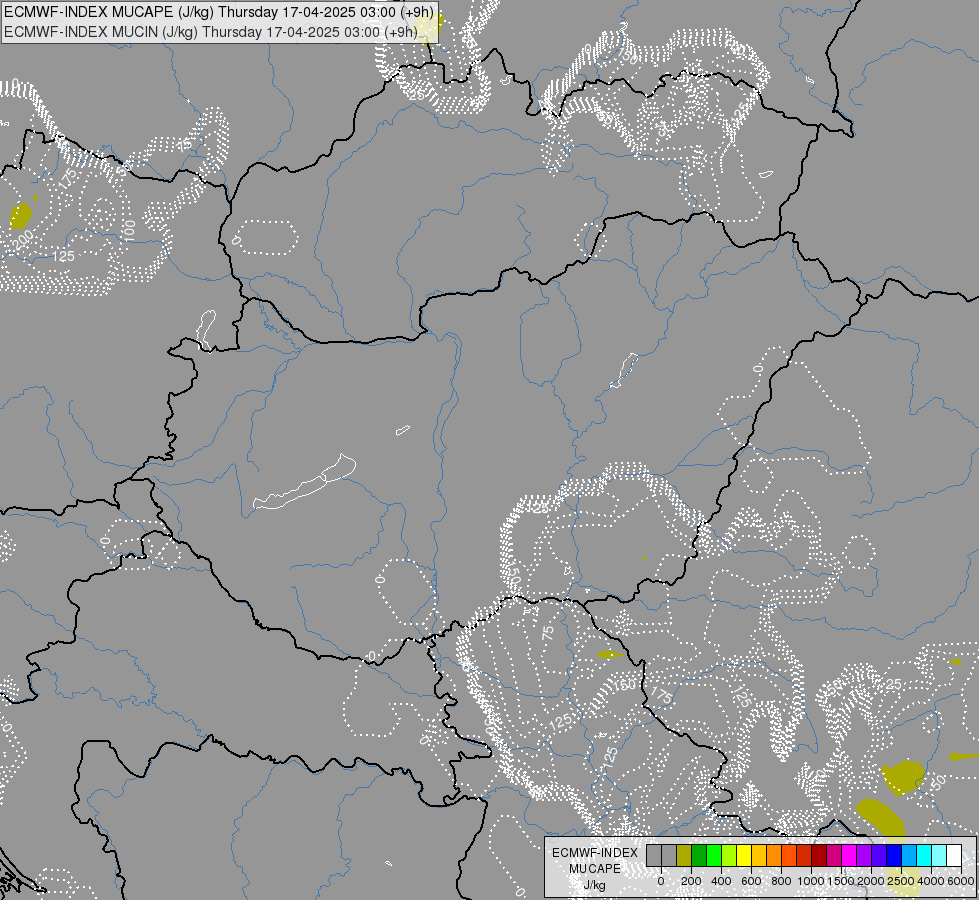Click the legend label '6000'
Viewport: 979px width, 900px height.
point(961,881)
